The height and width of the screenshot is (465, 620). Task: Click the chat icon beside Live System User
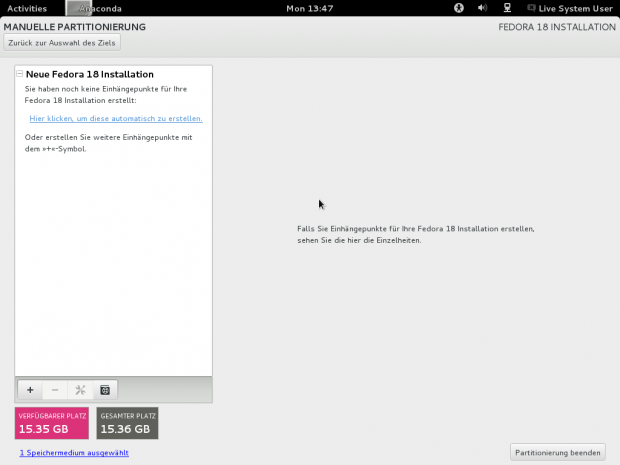coord(530,8)
